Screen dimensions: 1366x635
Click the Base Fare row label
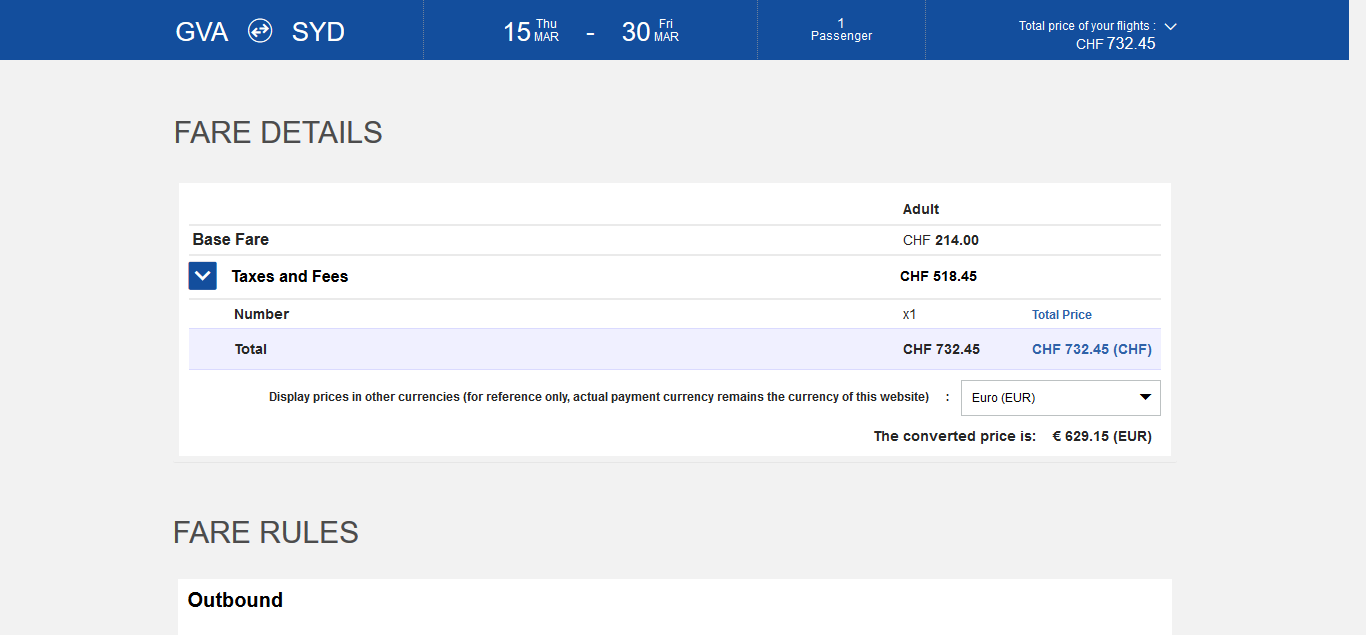pyautogui.click(x=231, y=240)
